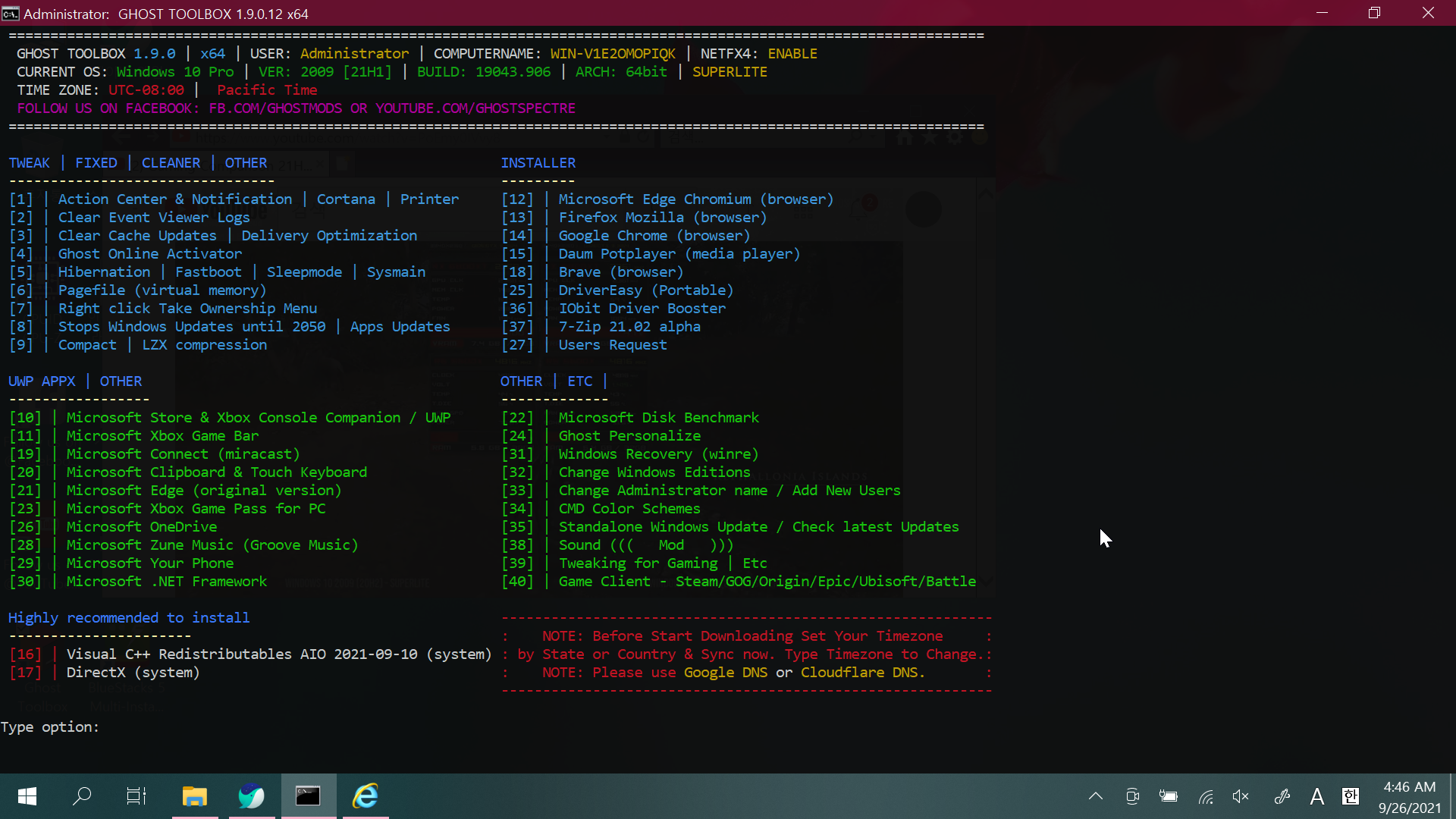Click '7-Zip 21.02 alpha' entry
Screen dimensions: 1456x819
629,327
